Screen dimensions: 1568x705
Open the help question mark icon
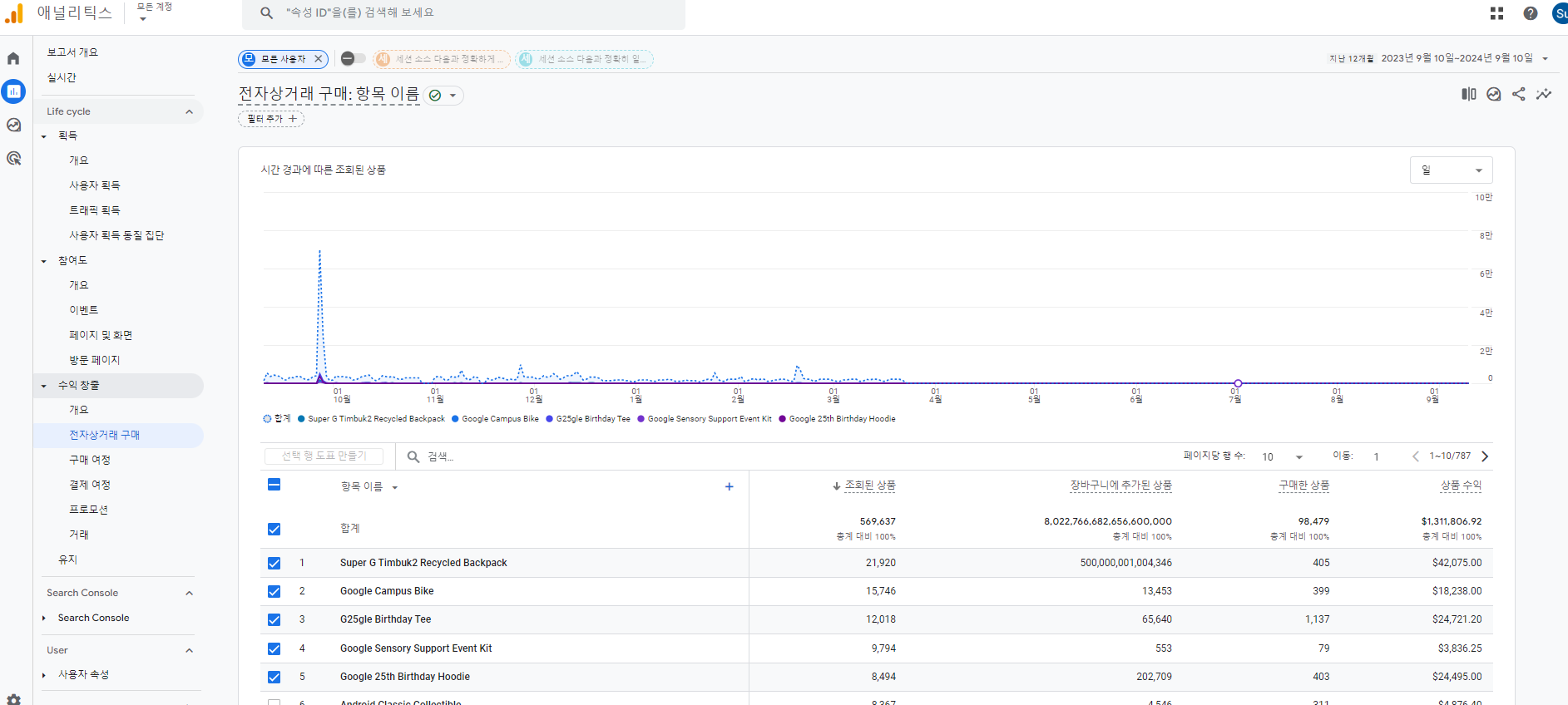(x=1531, y=13)
